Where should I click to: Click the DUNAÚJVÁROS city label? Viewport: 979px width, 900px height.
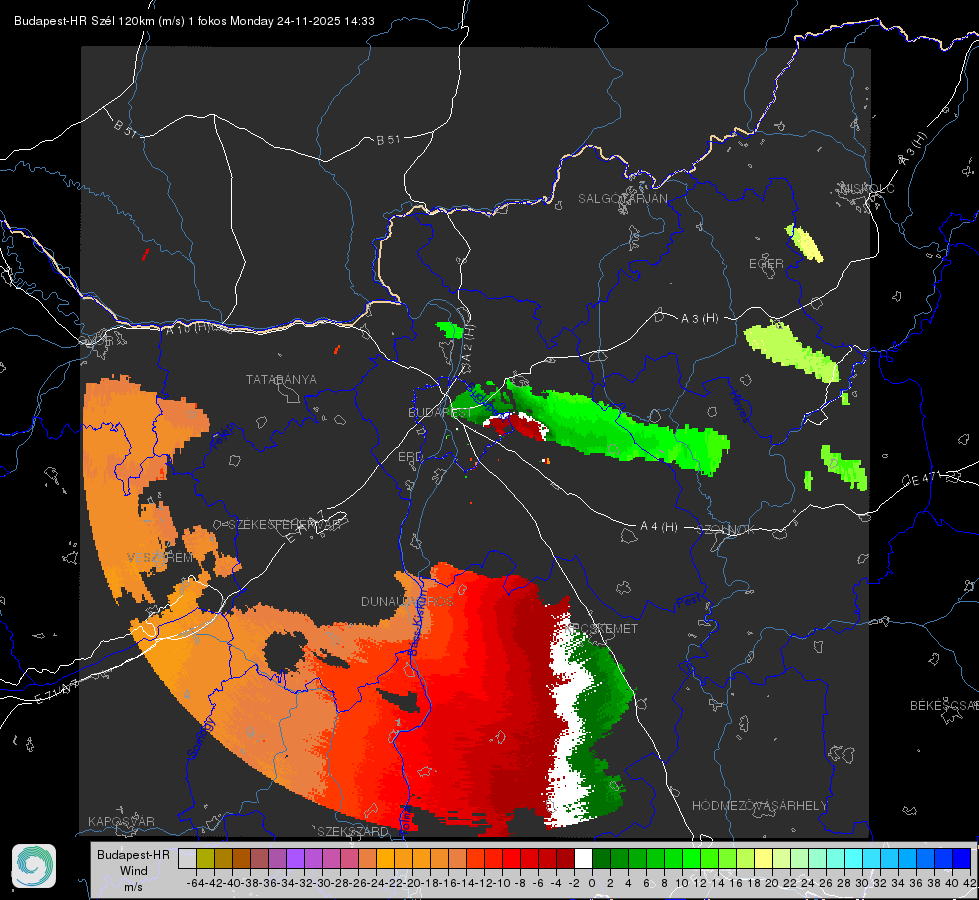coord(407,602)
